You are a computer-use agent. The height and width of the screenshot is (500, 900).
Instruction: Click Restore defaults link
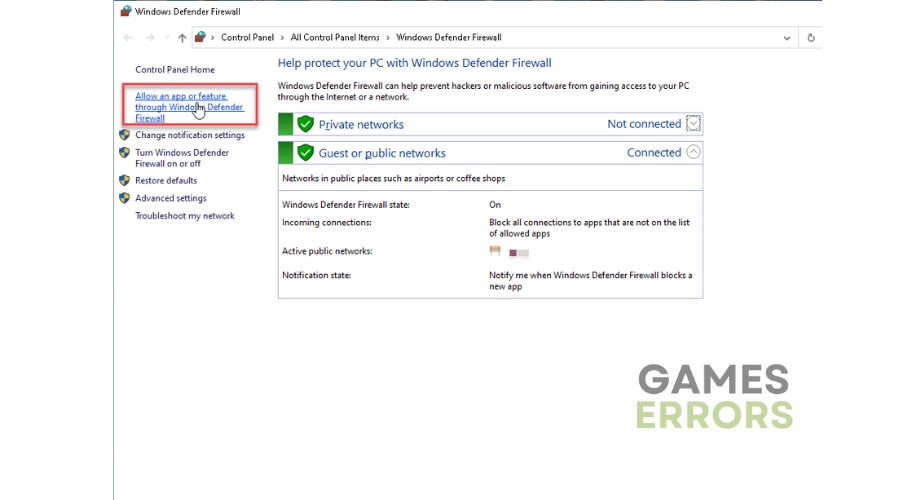coord(166,180)
